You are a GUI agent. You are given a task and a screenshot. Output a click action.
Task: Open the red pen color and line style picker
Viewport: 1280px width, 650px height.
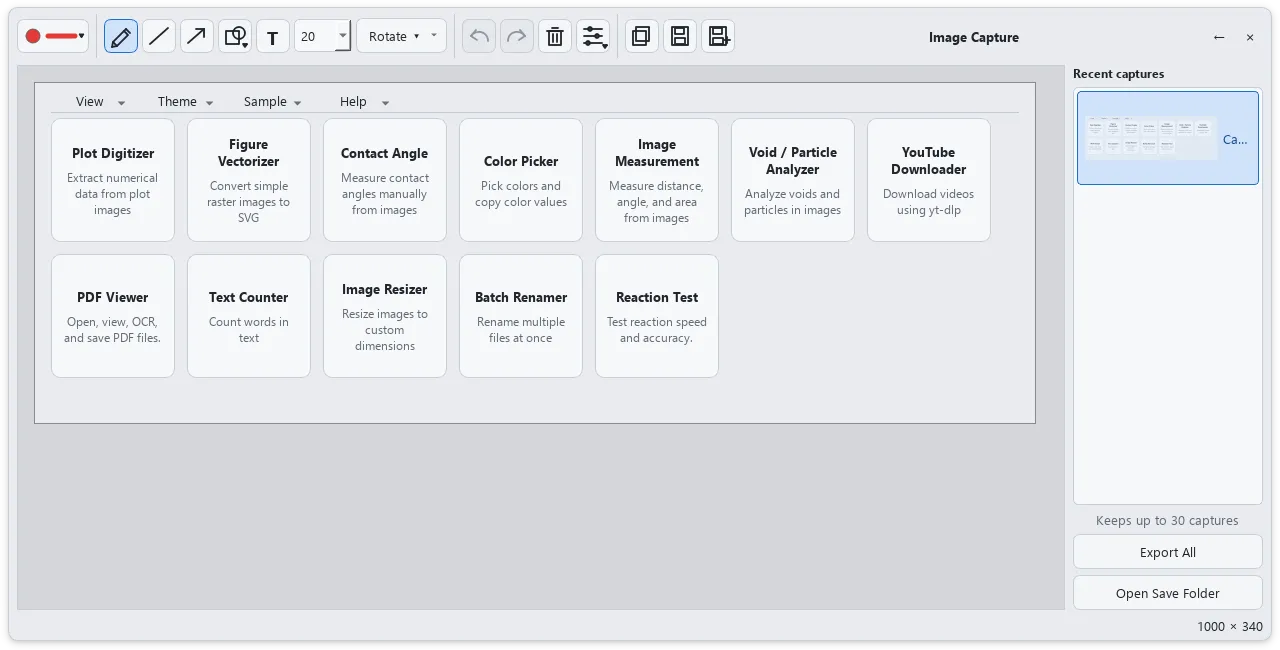(x=53, y=37)
